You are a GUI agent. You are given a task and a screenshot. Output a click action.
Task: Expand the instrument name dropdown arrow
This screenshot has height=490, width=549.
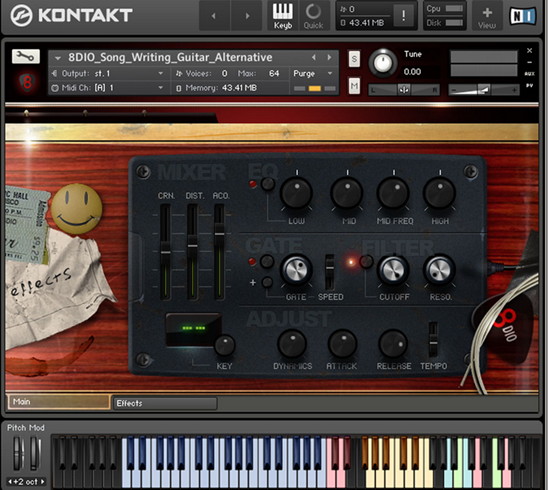pyautogui.click(x=58, y=58)
